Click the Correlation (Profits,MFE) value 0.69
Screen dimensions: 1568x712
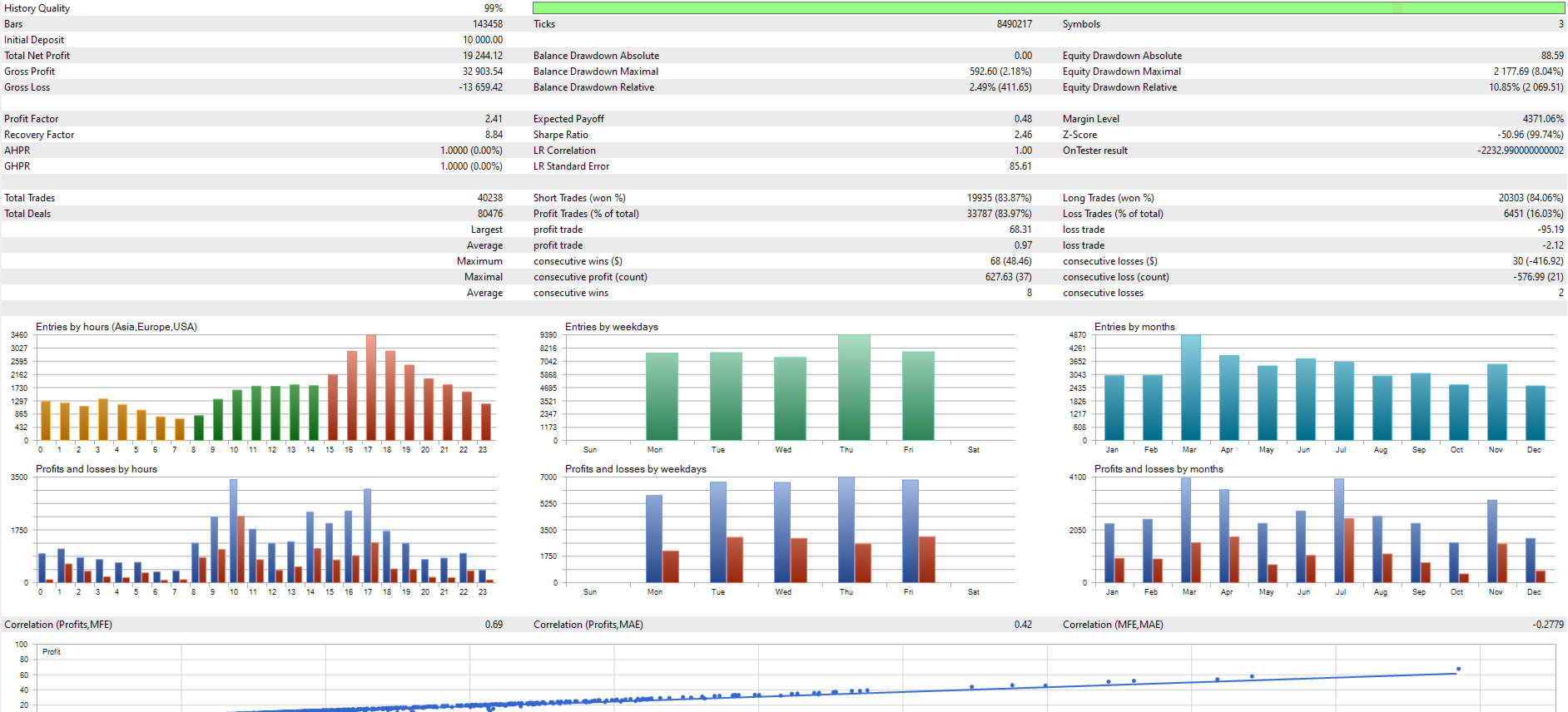494,625
